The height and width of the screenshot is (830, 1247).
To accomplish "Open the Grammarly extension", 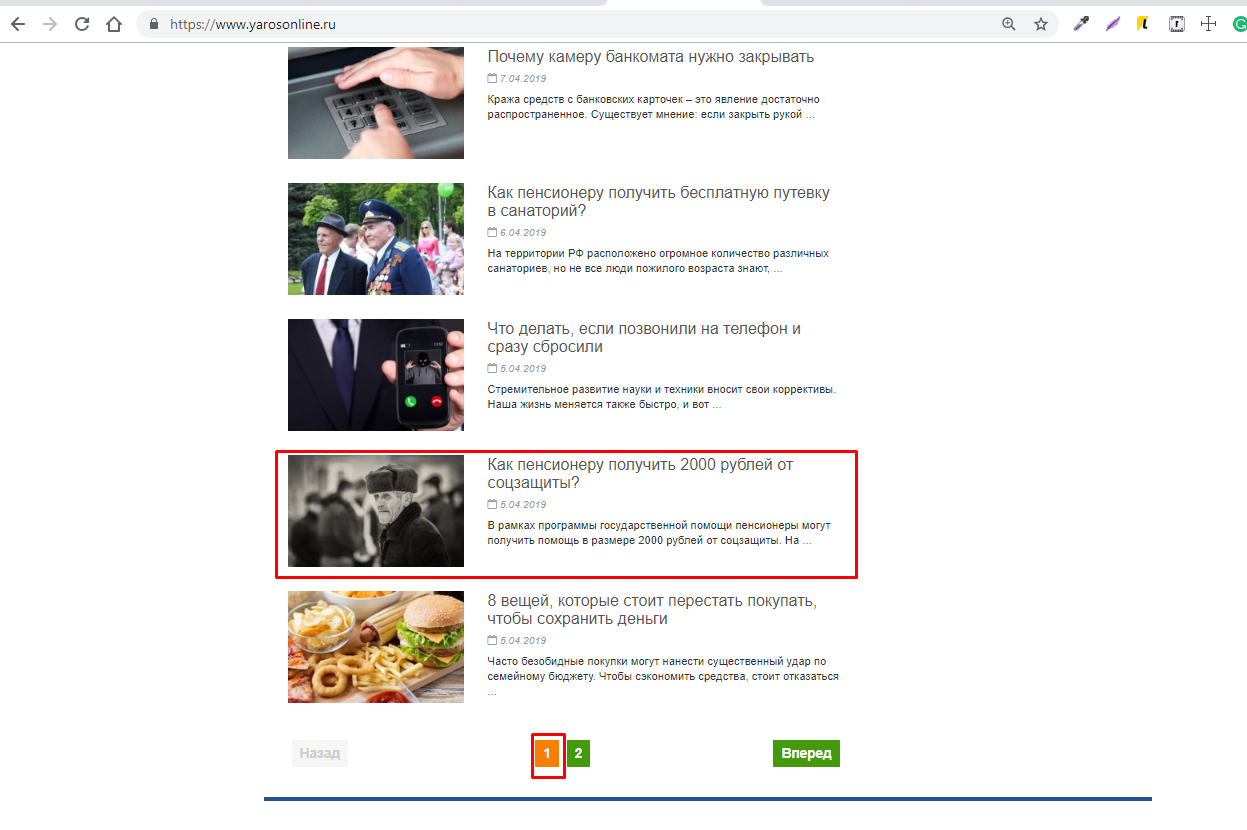I will (1240, 24).
